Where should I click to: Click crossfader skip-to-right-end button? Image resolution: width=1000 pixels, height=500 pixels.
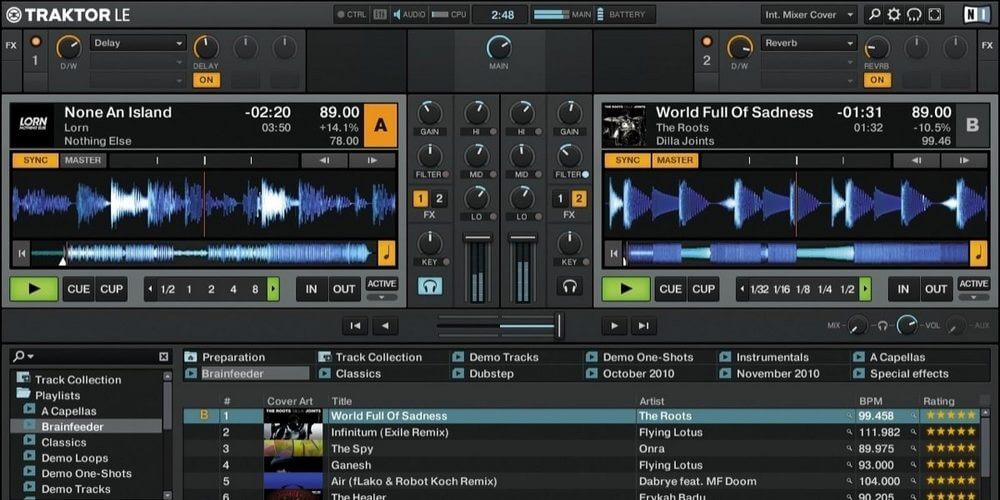644,326
